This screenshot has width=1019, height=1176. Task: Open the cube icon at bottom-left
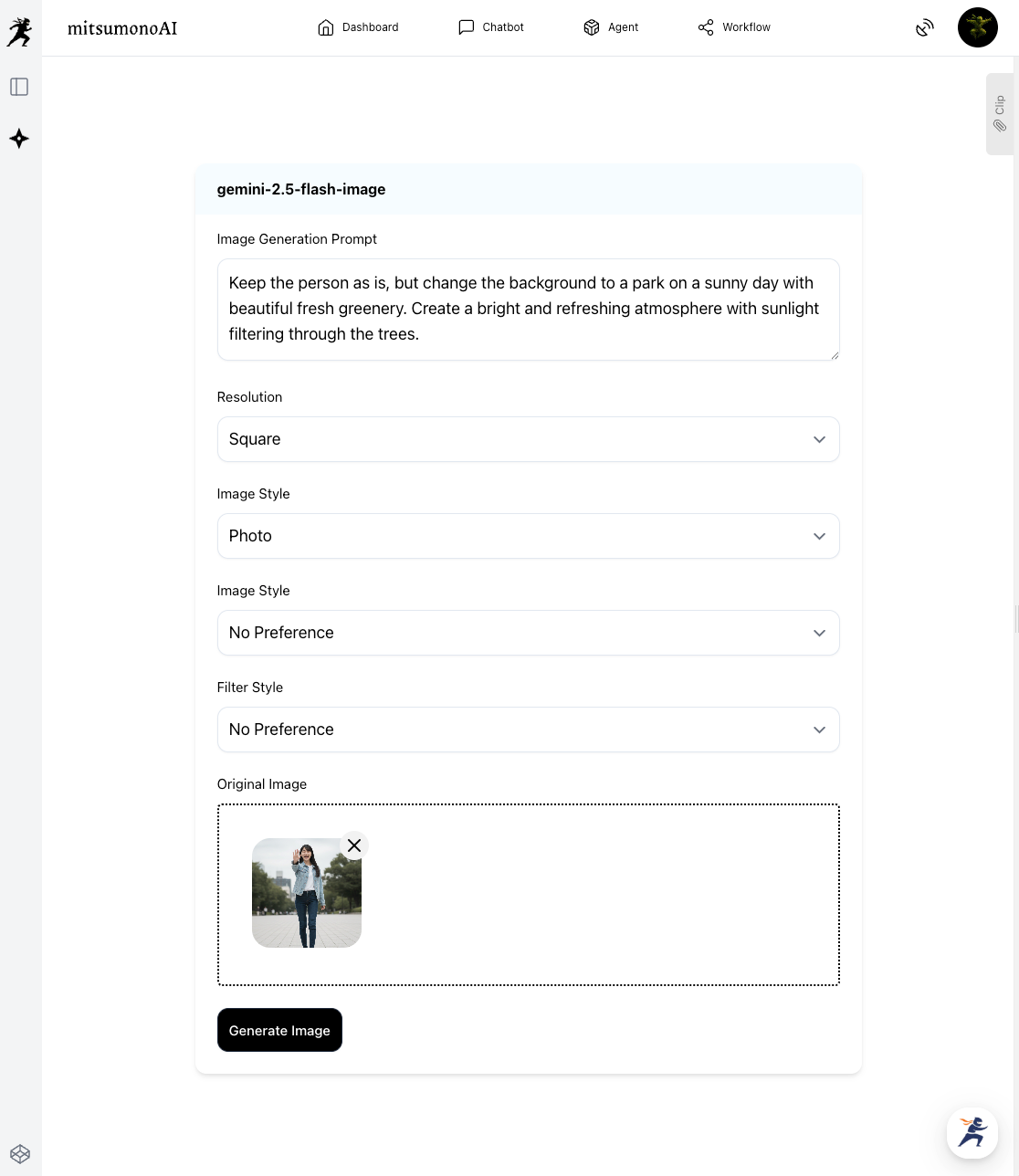click(x=20, y=1154)
